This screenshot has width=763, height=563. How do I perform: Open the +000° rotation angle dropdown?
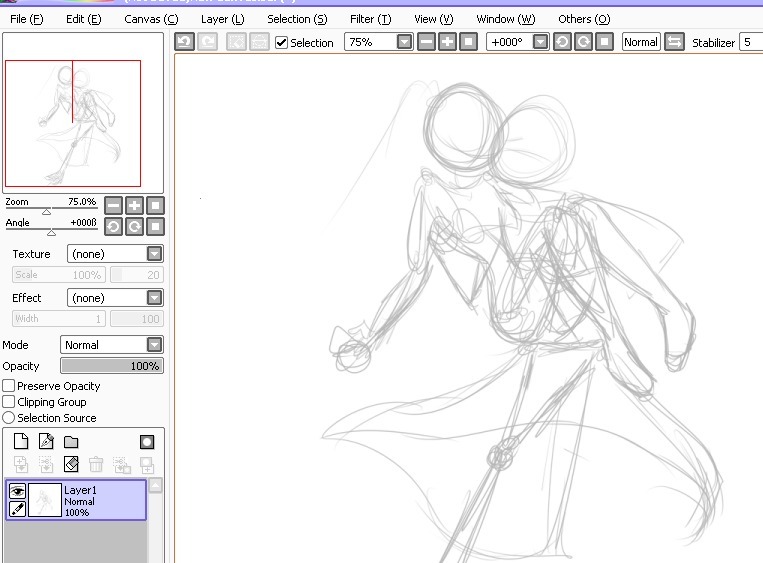540,42
